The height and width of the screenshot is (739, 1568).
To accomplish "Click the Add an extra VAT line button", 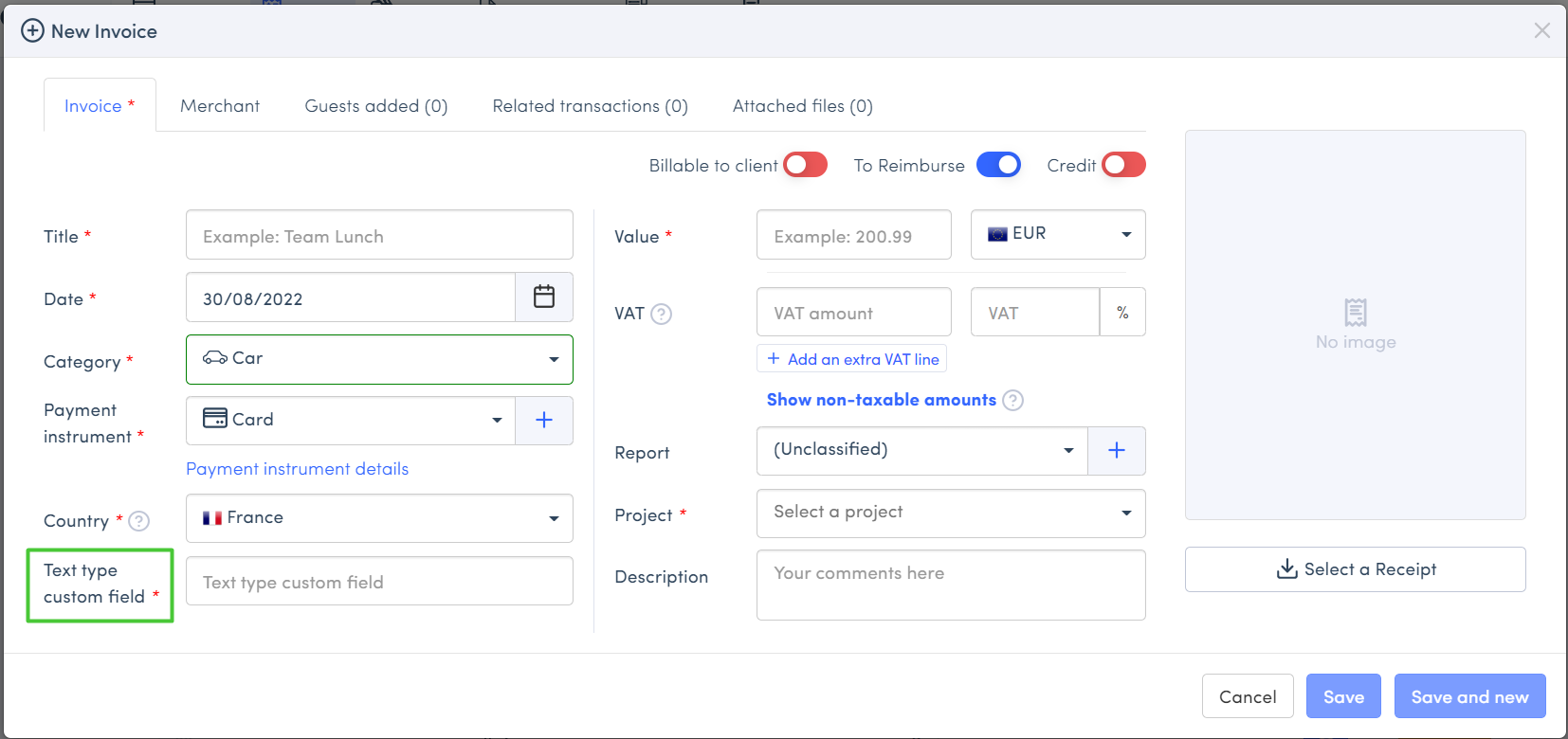I will tap(852, 359).
